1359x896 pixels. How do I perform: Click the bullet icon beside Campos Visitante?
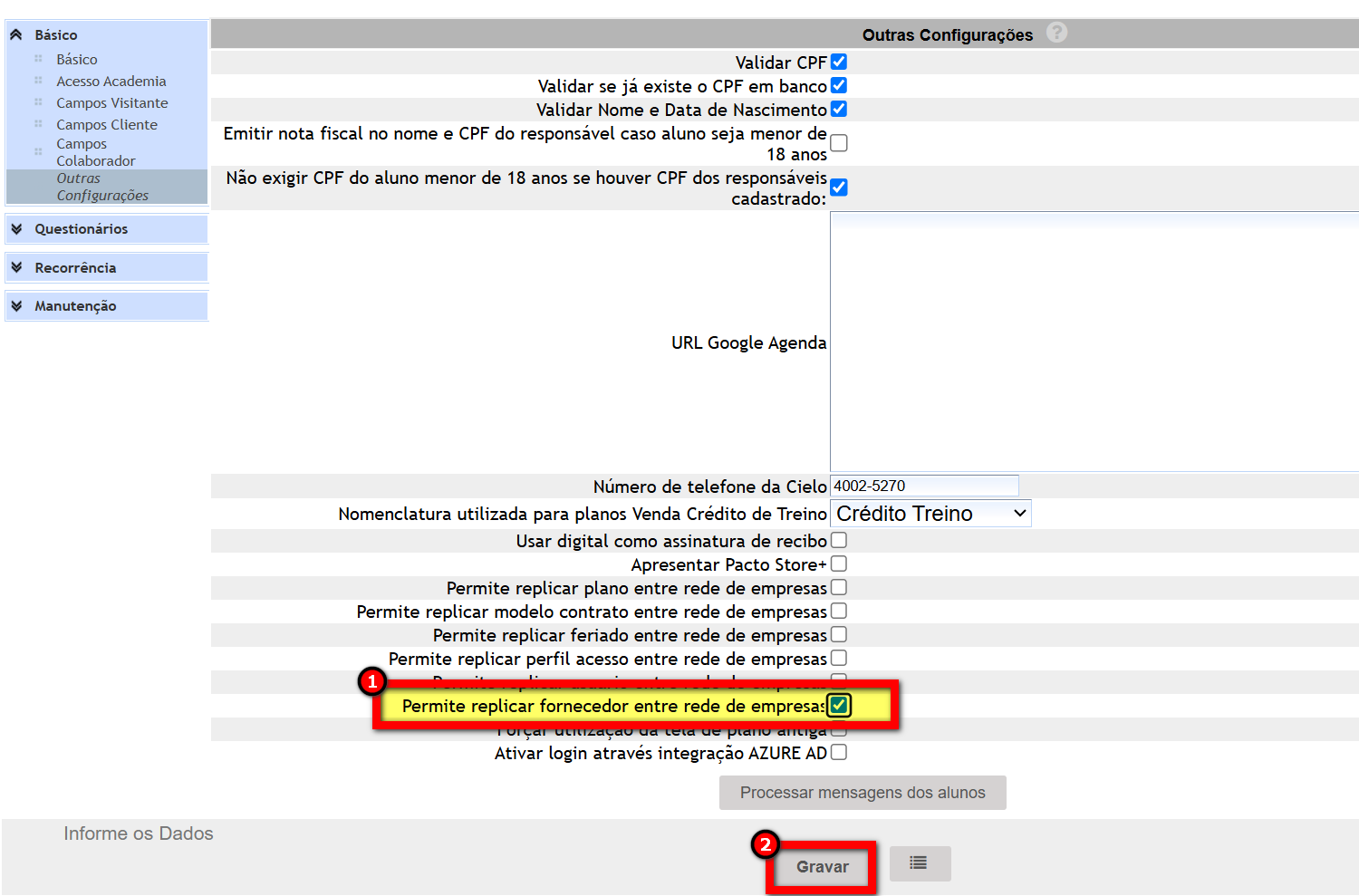coord(38,102)
